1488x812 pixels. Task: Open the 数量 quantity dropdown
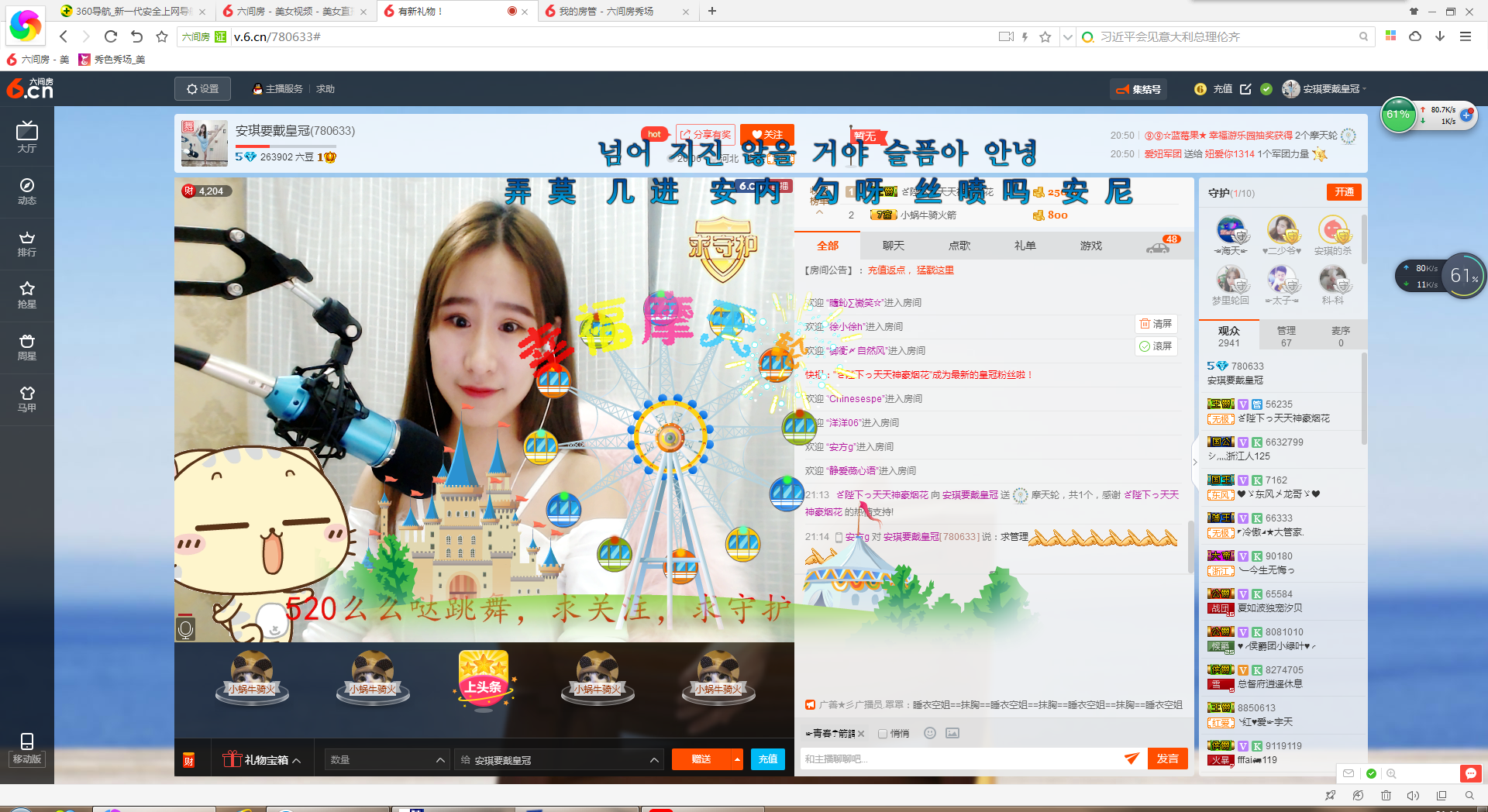(387, 760)
